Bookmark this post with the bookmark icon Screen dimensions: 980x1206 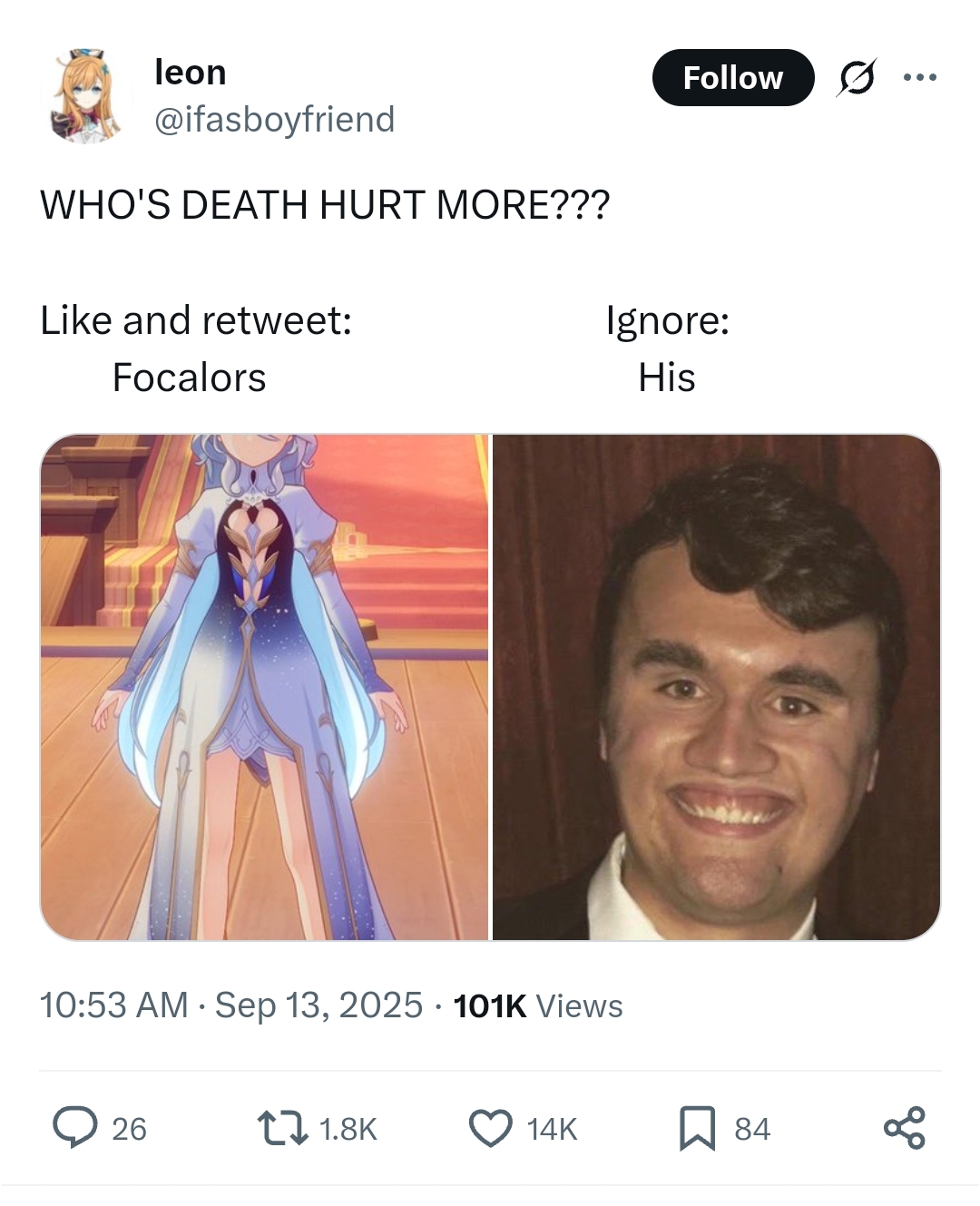tap(697, 1129)
